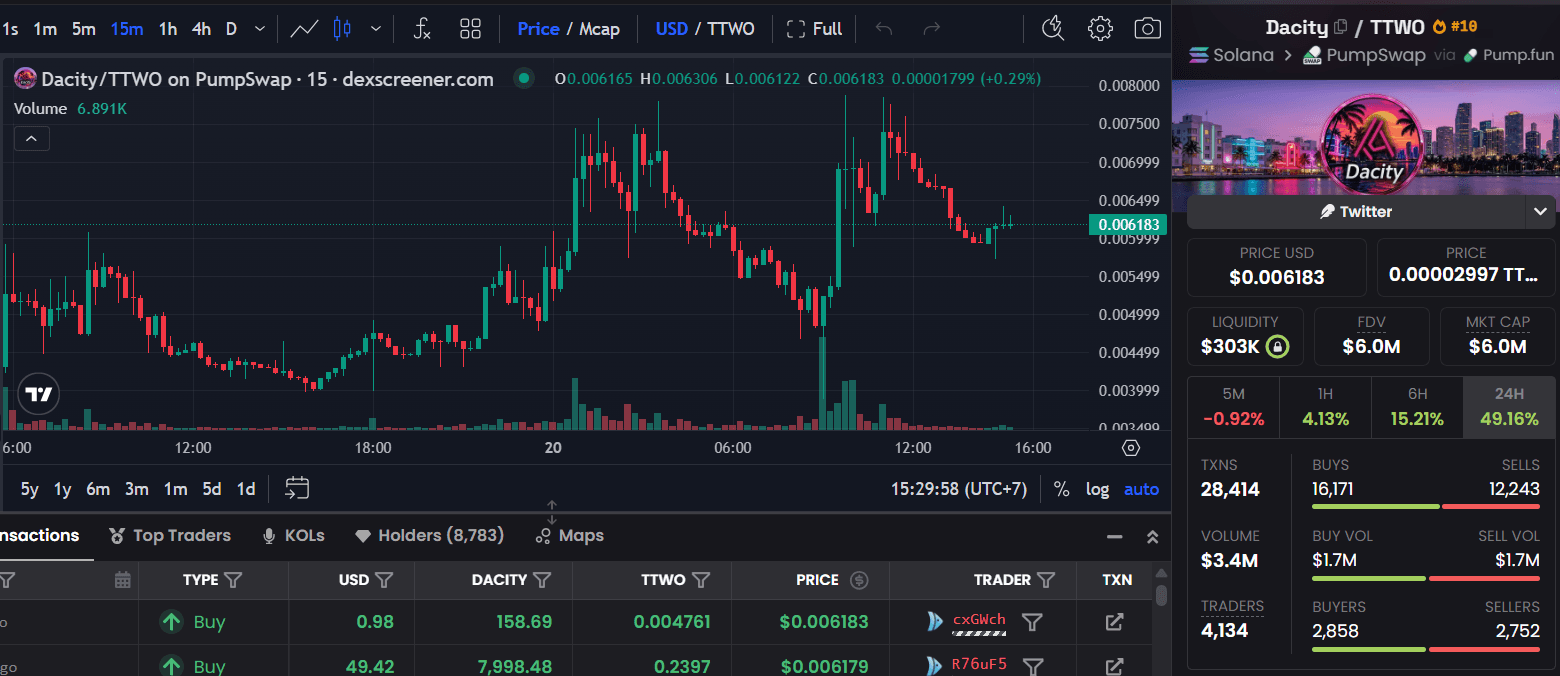Select the 1y date range

point(62,489)
